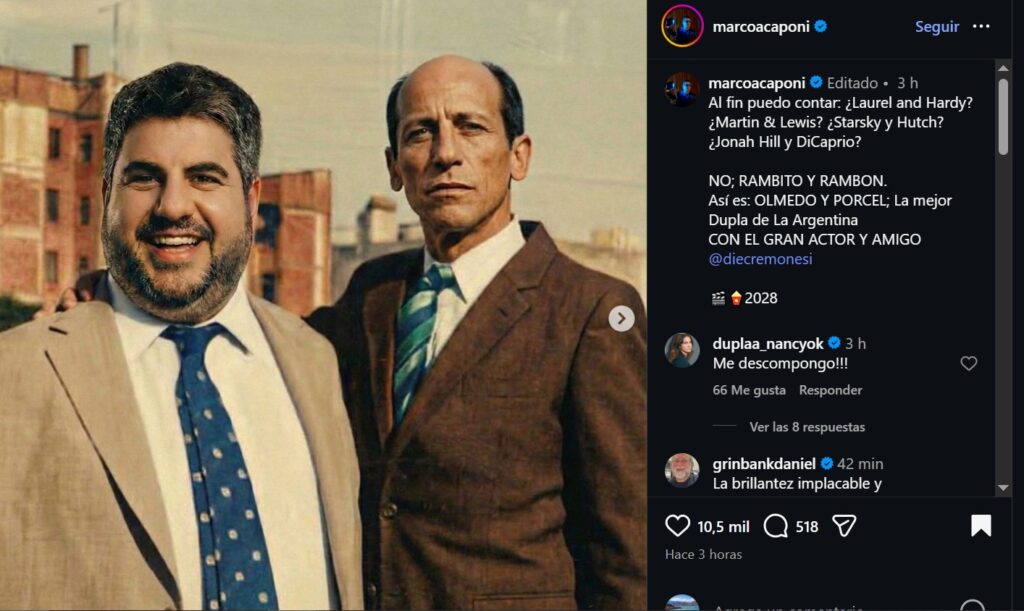This screenshot has width=1024, height=611.
Task: Go to next photo in carousel
Action: (622, 319)
